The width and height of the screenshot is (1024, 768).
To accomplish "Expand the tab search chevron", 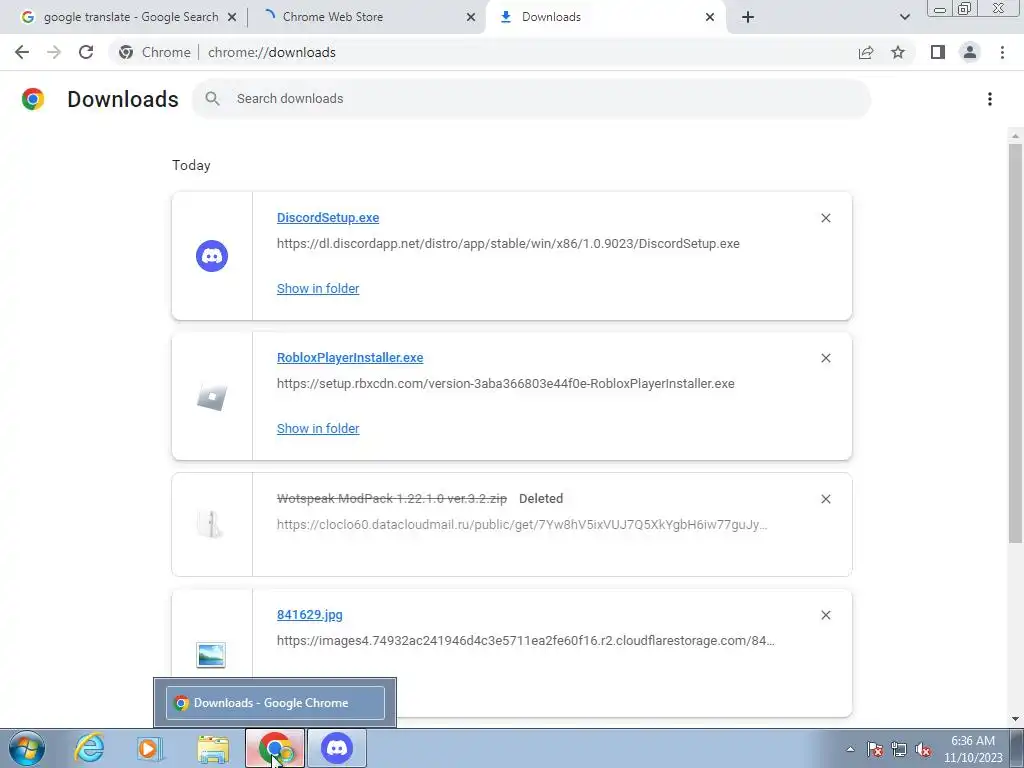I will click(x=904, y=17).
